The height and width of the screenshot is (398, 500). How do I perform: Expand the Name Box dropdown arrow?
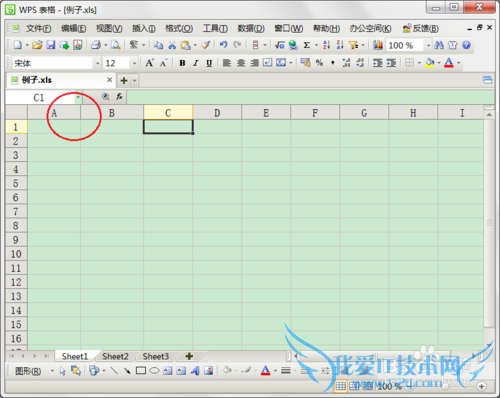pos(78,97)
